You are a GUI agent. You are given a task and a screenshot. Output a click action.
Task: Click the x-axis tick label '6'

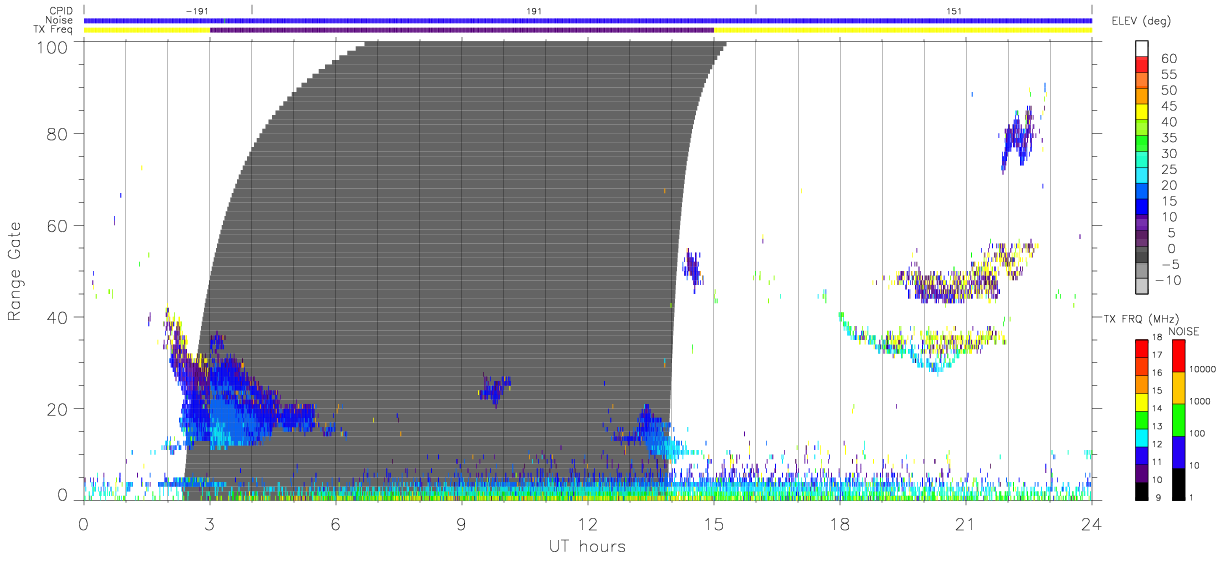tap(335, 523)
